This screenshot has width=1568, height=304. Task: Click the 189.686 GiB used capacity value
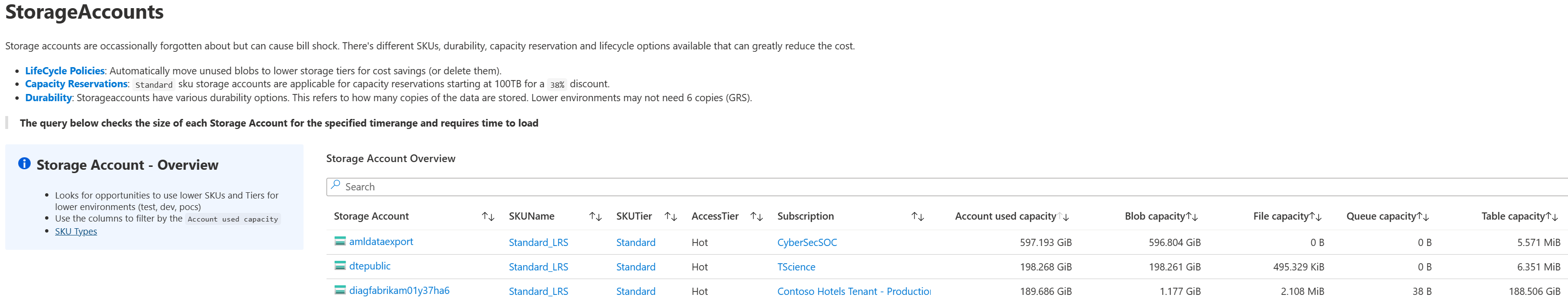coord(1046,291)
